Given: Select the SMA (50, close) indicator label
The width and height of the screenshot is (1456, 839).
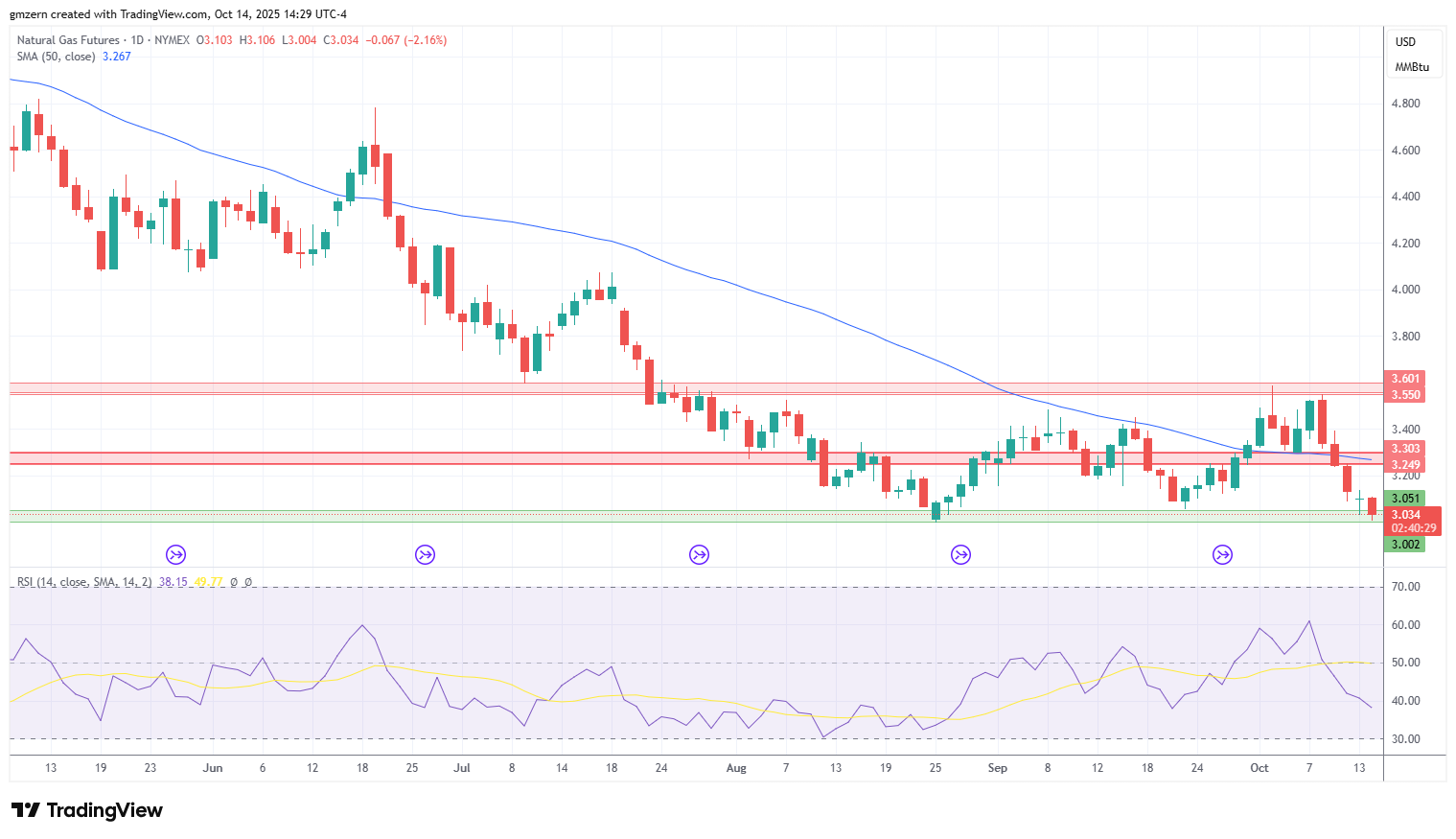Looking at the screenshot, I should click(x=56, y=57).
